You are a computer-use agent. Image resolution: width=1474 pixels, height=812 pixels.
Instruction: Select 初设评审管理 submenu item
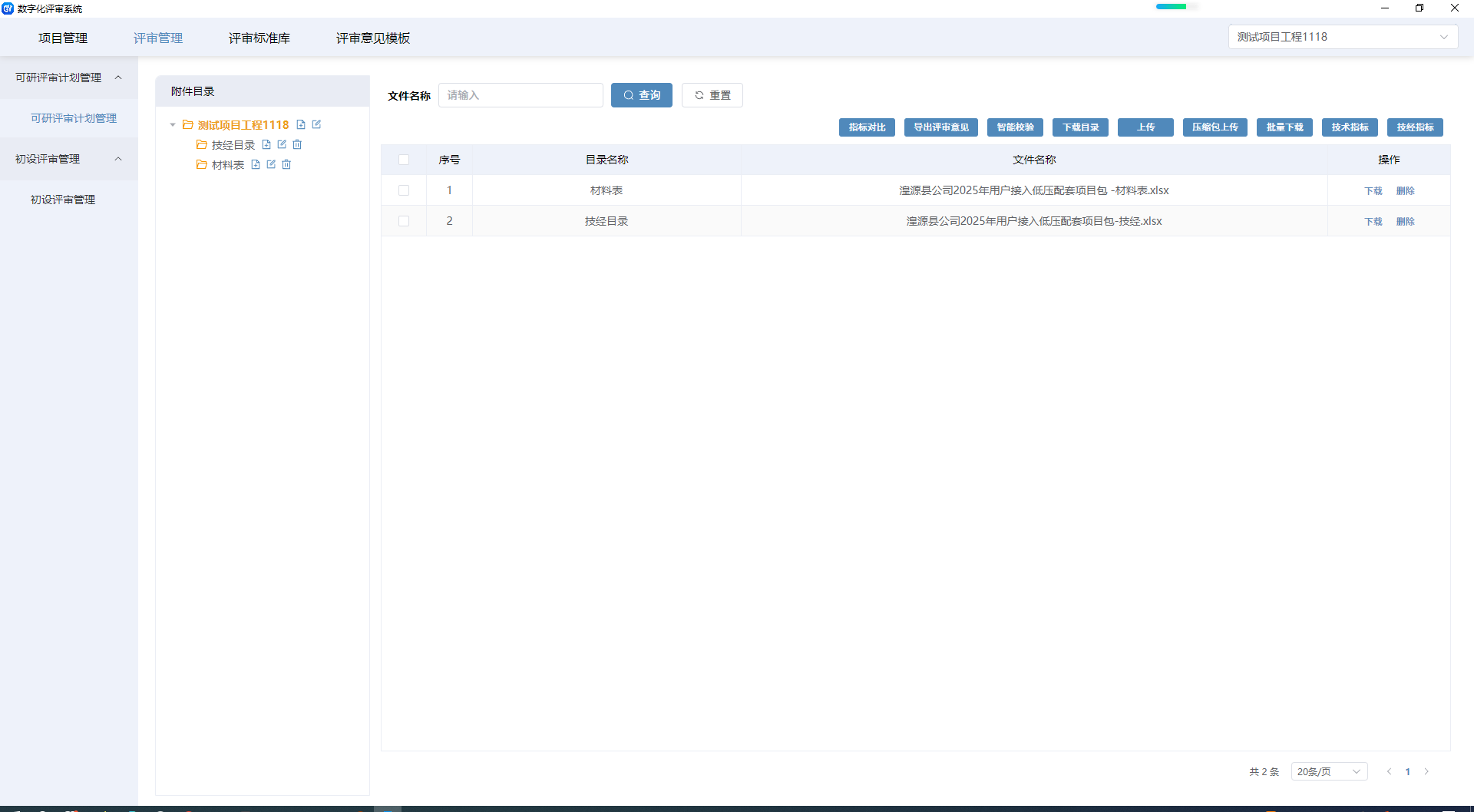[63, 200]
